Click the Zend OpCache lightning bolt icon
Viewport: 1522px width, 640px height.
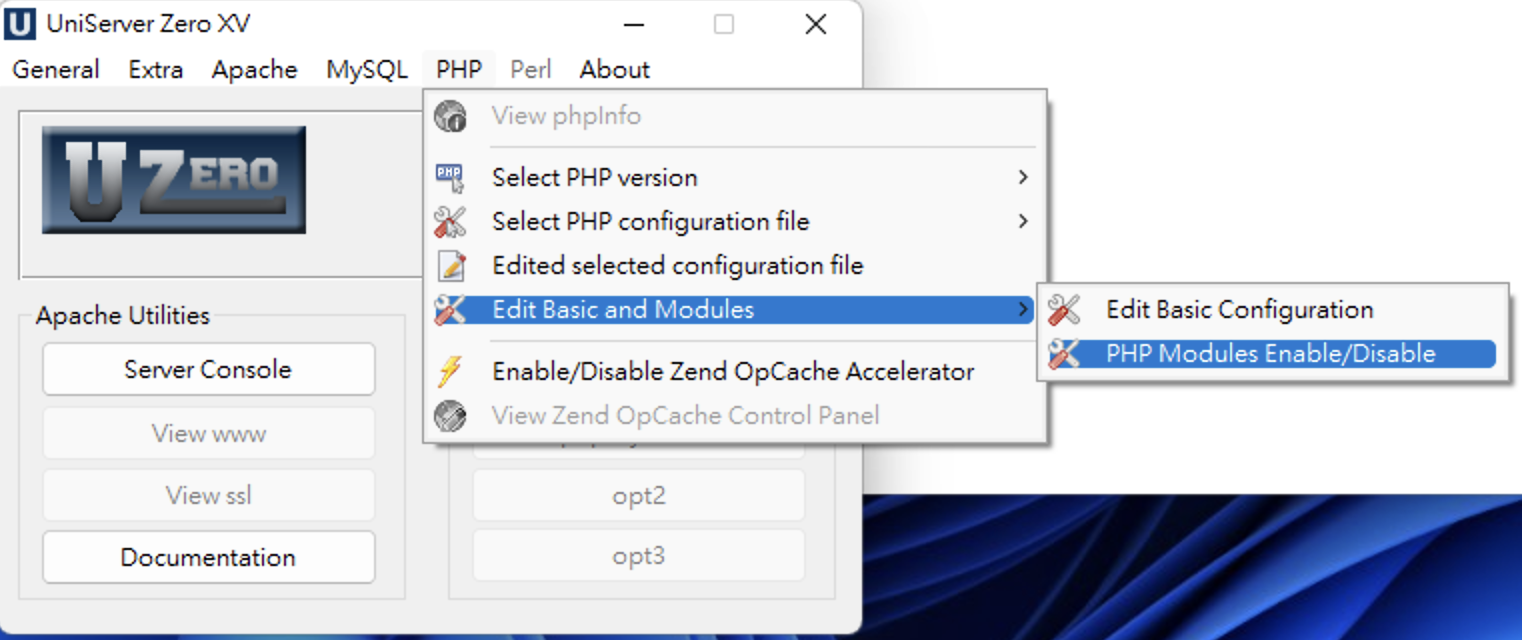click(451, 372)
